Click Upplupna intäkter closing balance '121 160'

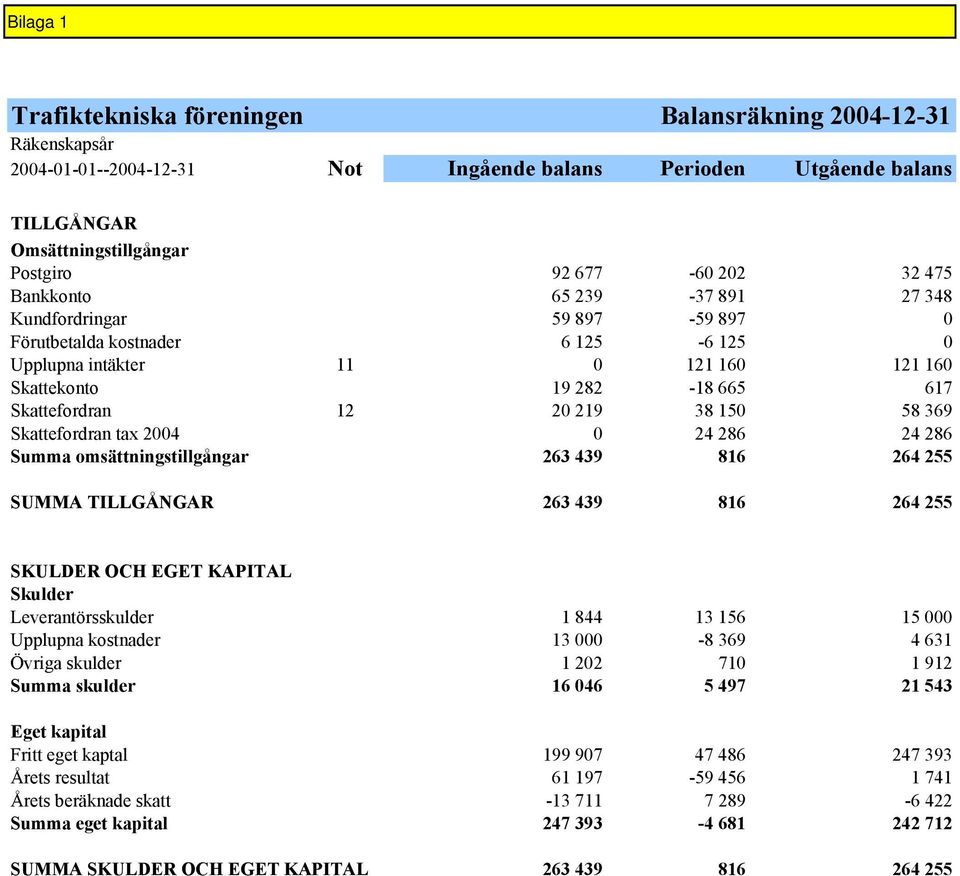[x=922, y=365]
